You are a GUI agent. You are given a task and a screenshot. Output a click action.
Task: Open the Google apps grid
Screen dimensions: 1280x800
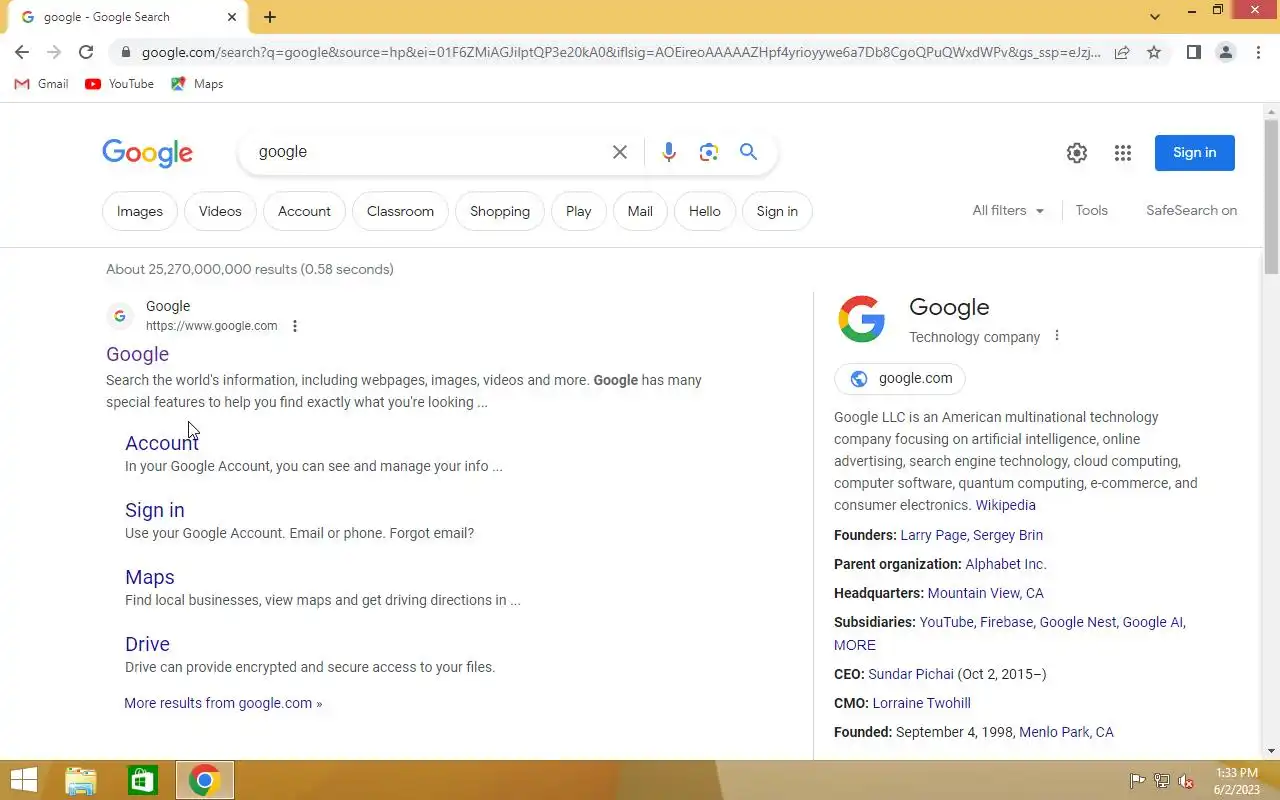pyautogui.click(x=1123, y=153)
